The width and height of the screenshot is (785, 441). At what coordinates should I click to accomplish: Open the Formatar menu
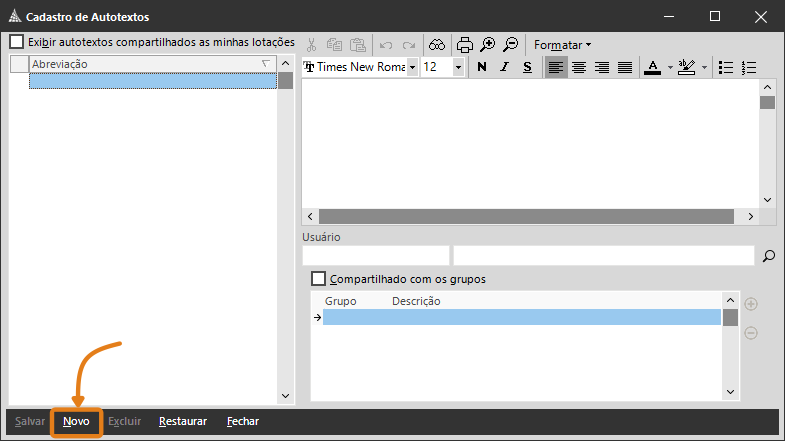click(x=562, y=45)
